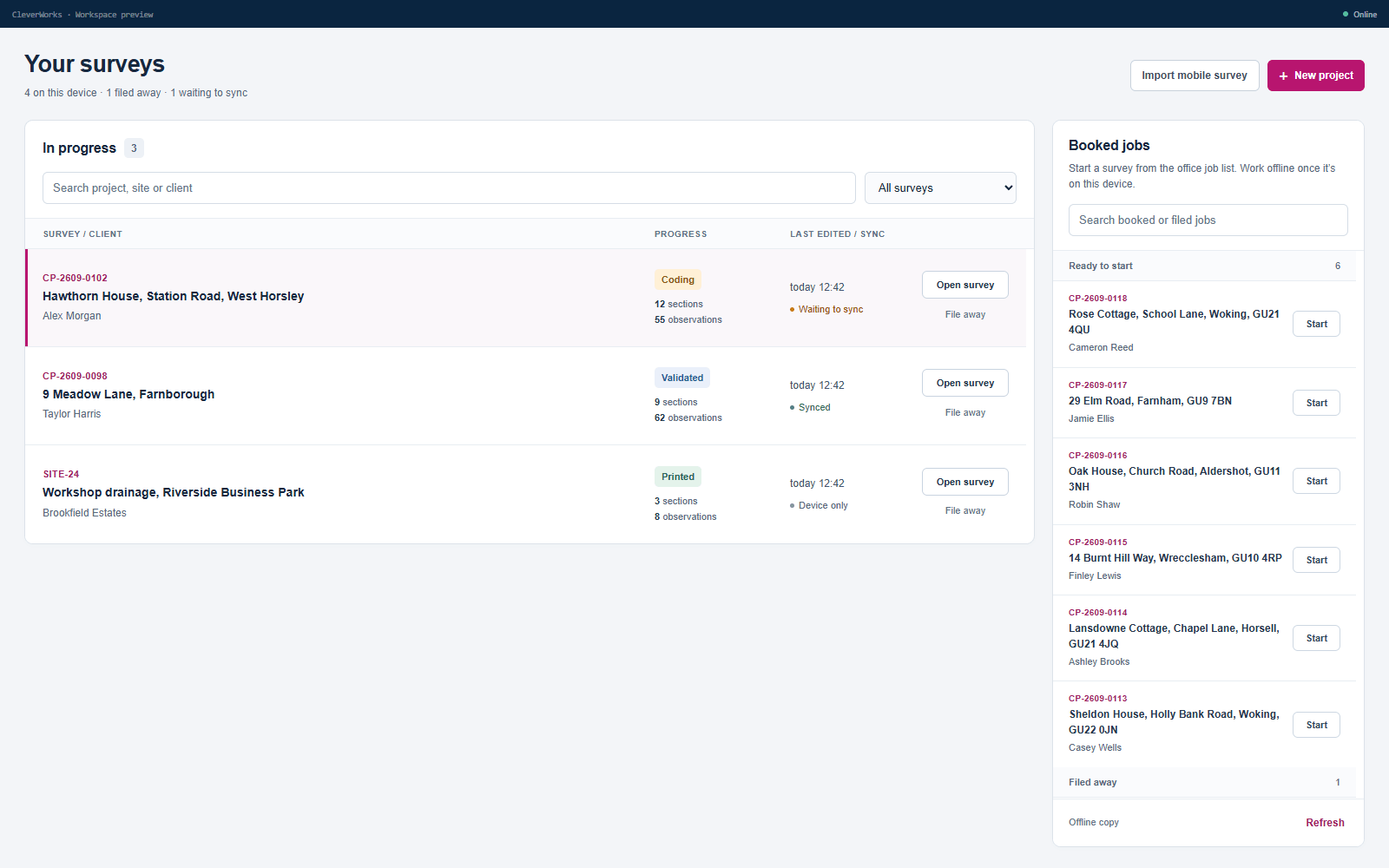
Task: Click the Device only sync status
Action: pyautogui.click(x=819, y=506)
